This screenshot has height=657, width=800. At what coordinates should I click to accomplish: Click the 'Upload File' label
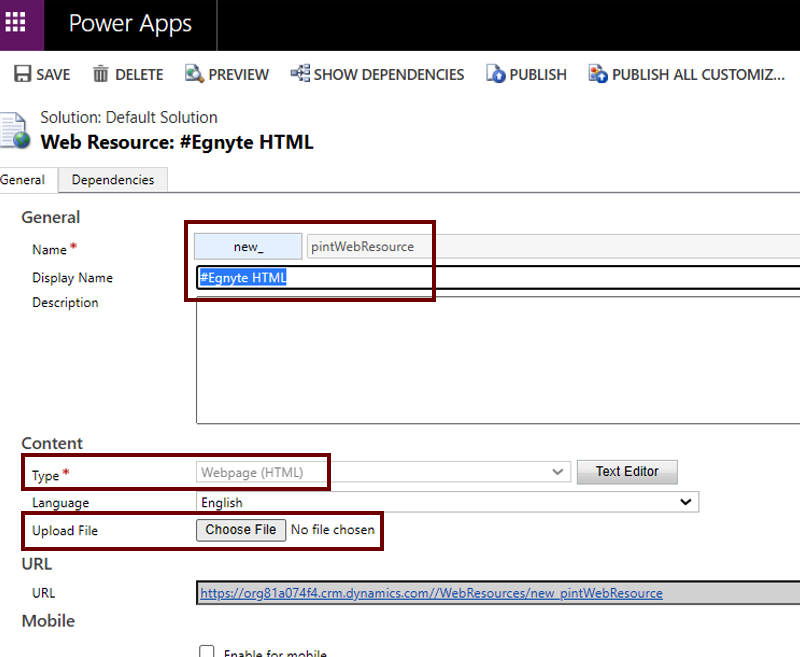coord(65,531)
